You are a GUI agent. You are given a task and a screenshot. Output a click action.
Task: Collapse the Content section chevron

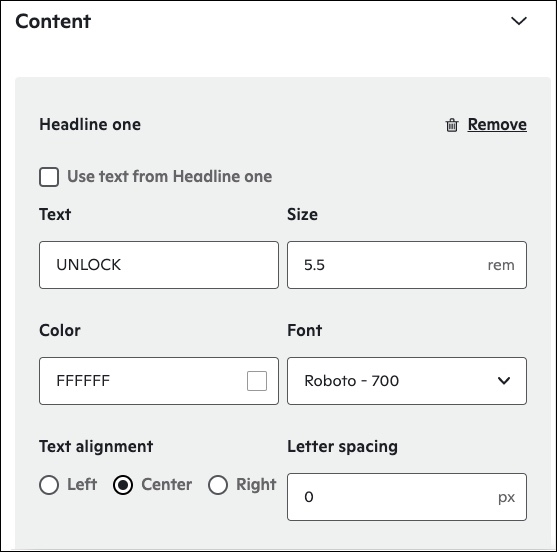[x=519, y=21]
